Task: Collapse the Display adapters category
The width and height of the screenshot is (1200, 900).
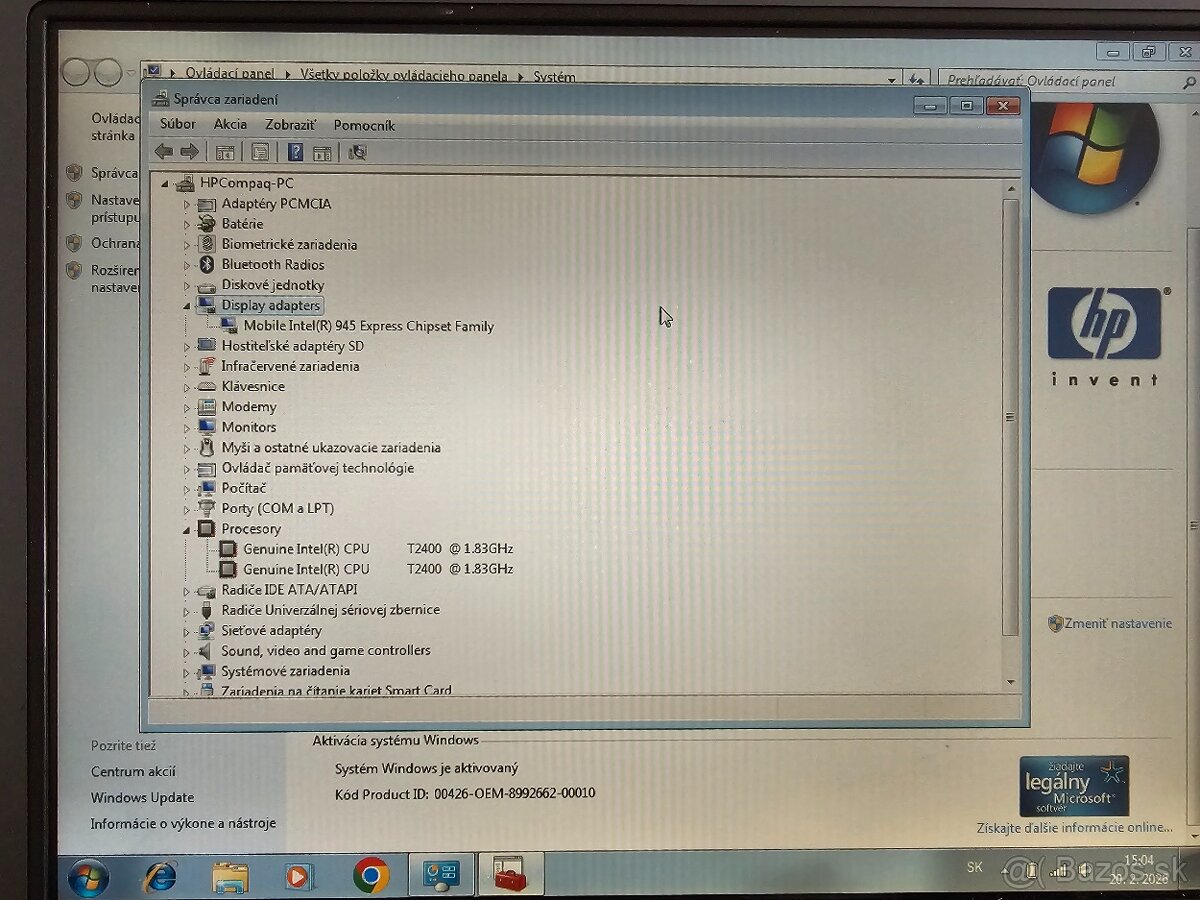Action: coord(188,305)
